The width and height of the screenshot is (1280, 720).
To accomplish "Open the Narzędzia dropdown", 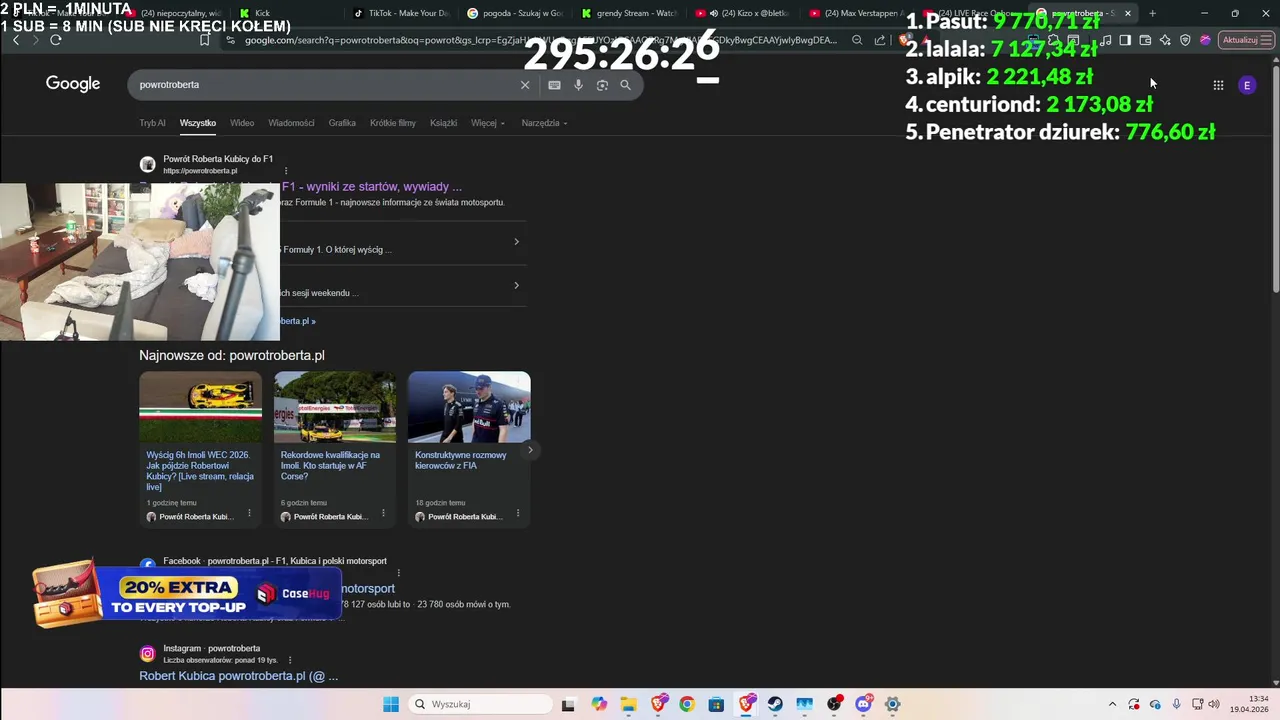I will coord(544,123).
